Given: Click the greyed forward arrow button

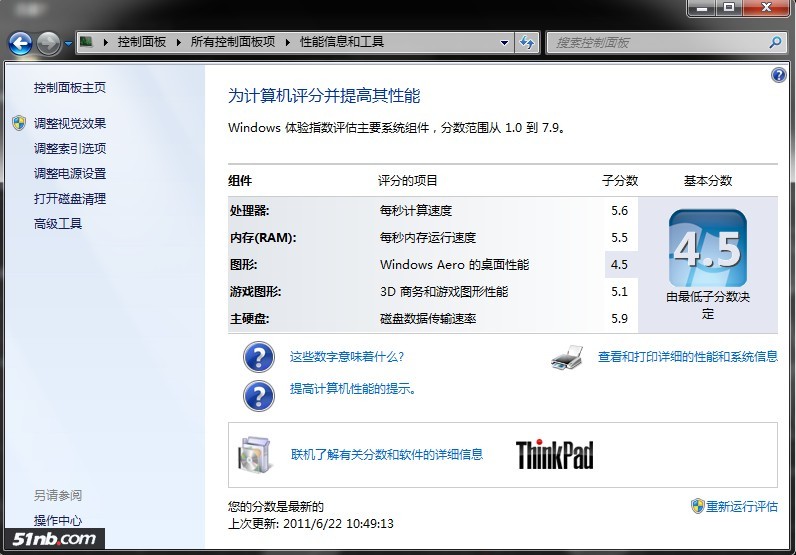Looking at the screenshot, I should (x=49, y=43).
